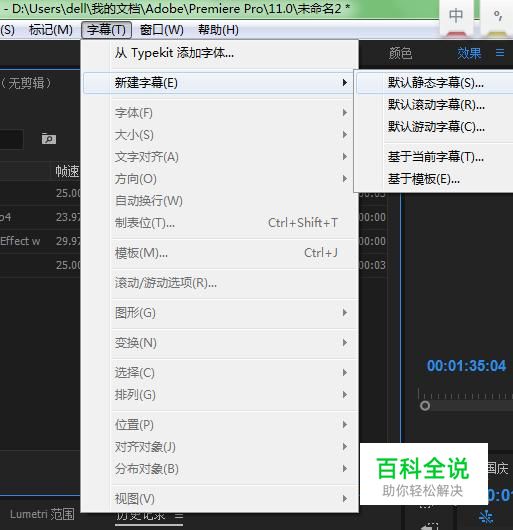Click 制表位(T) menu entry

click(x=220, y=223)
